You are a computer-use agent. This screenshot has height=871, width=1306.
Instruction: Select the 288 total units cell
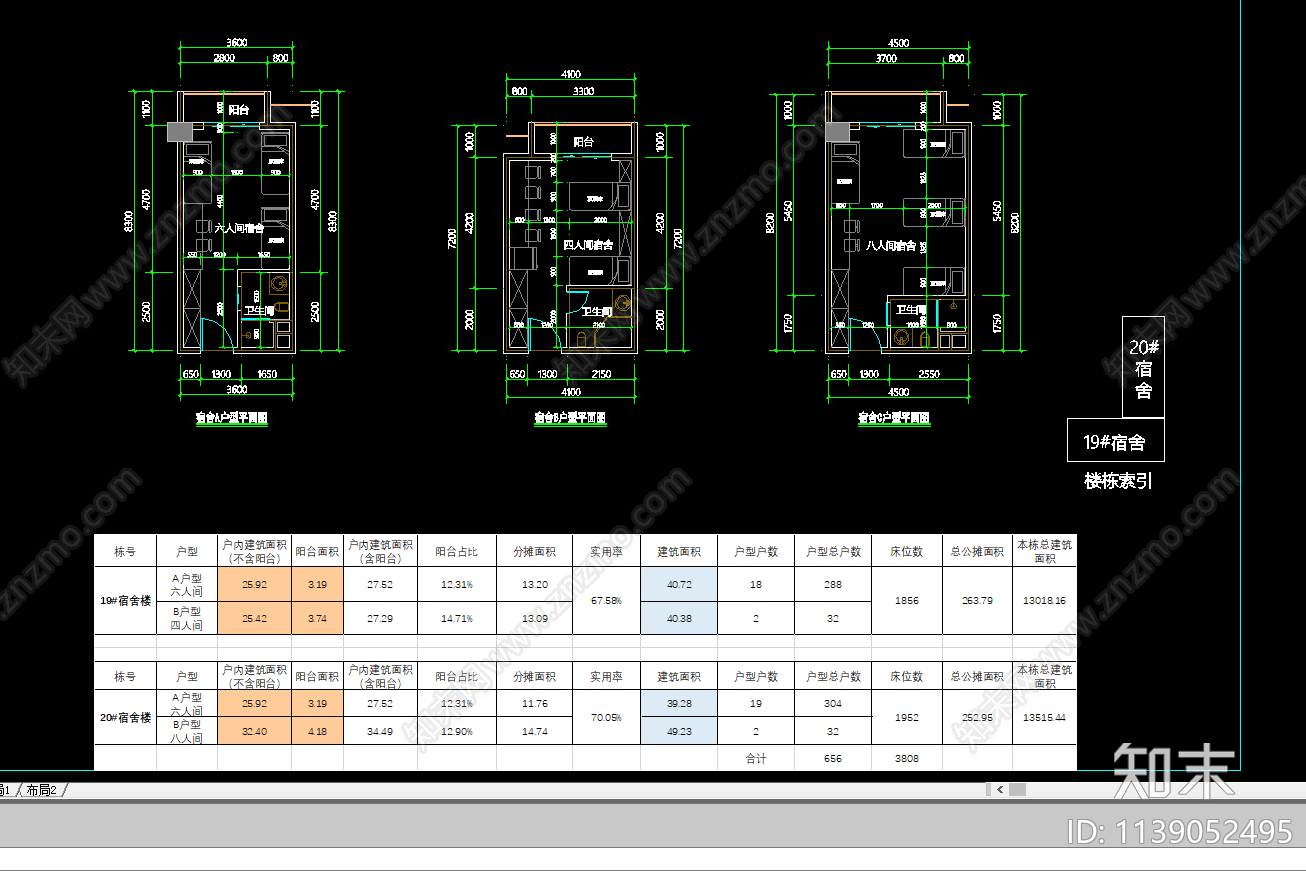(x=833, y=585)
